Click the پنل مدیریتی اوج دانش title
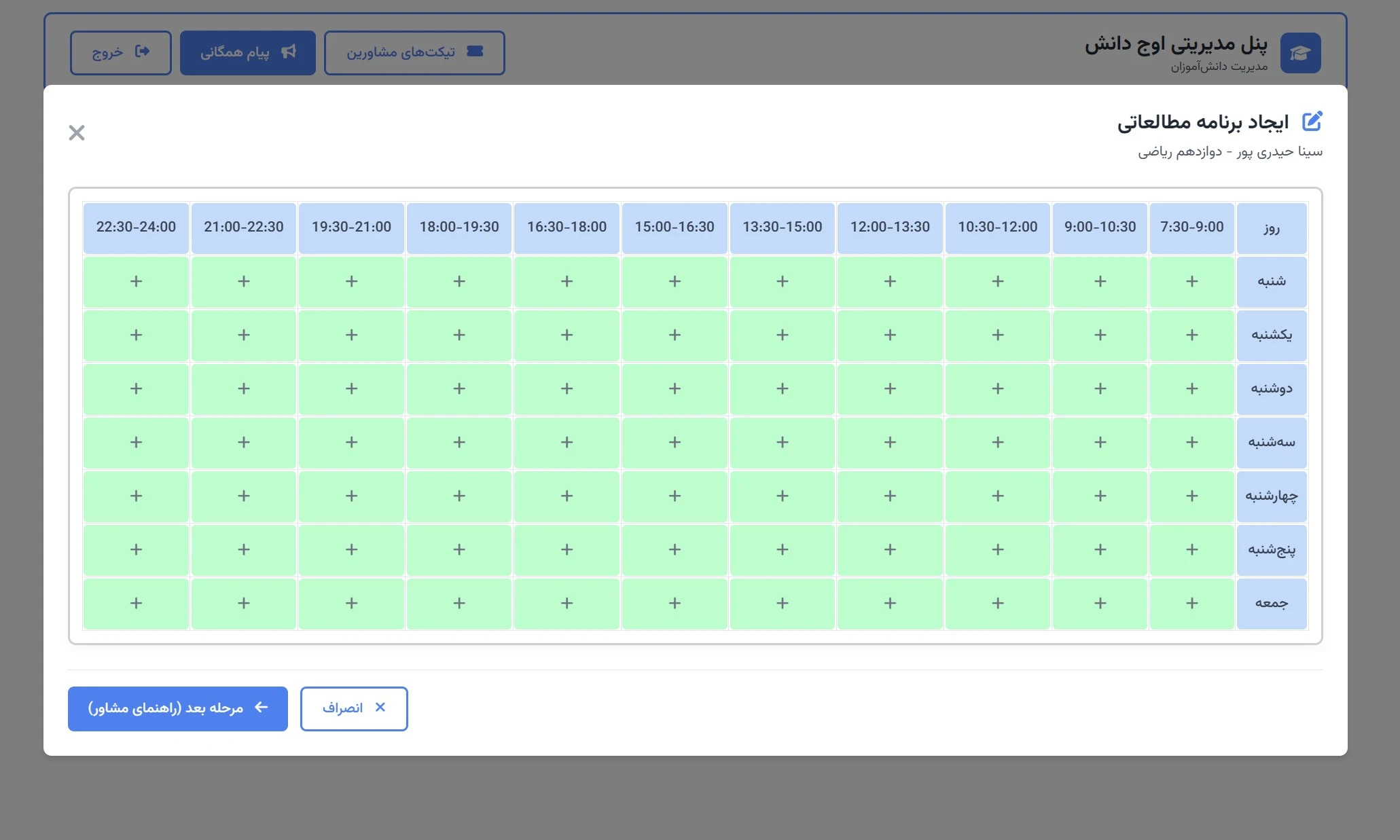Image resolution: width=1400 pixels, height=840 pixels. point(1176,44)
